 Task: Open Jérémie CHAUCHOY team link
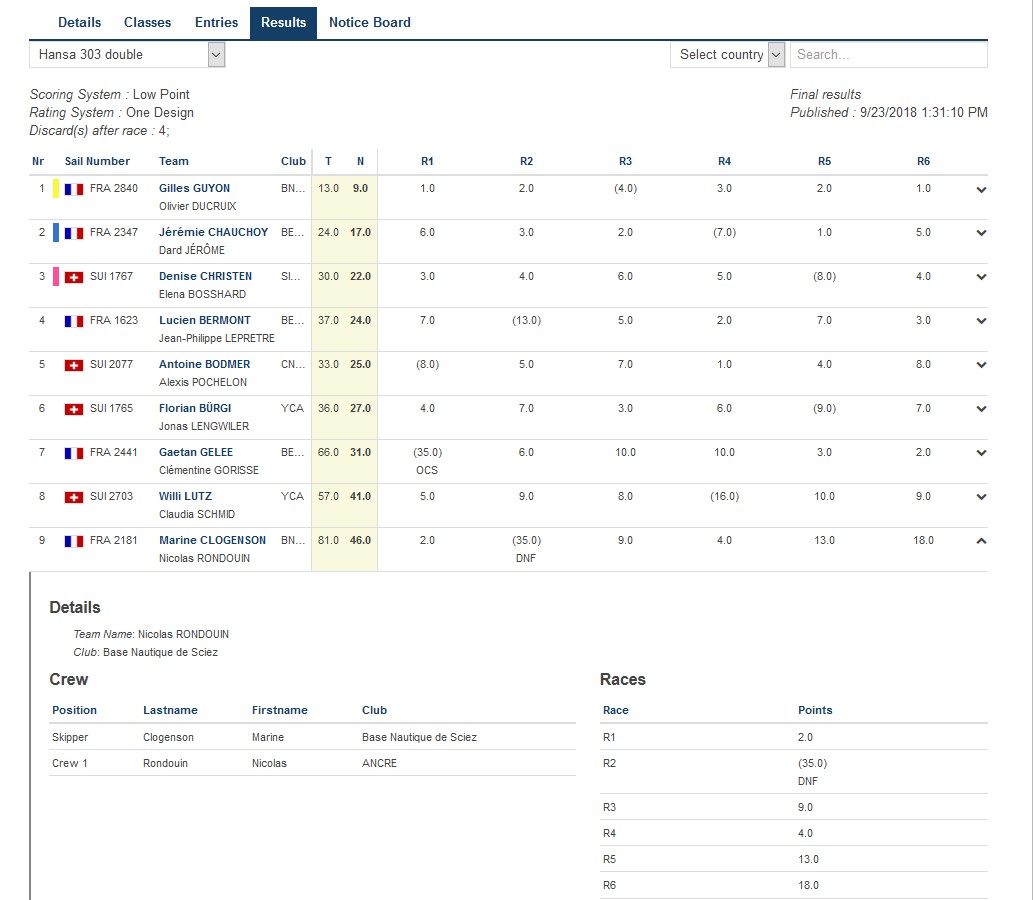point(213,233)
